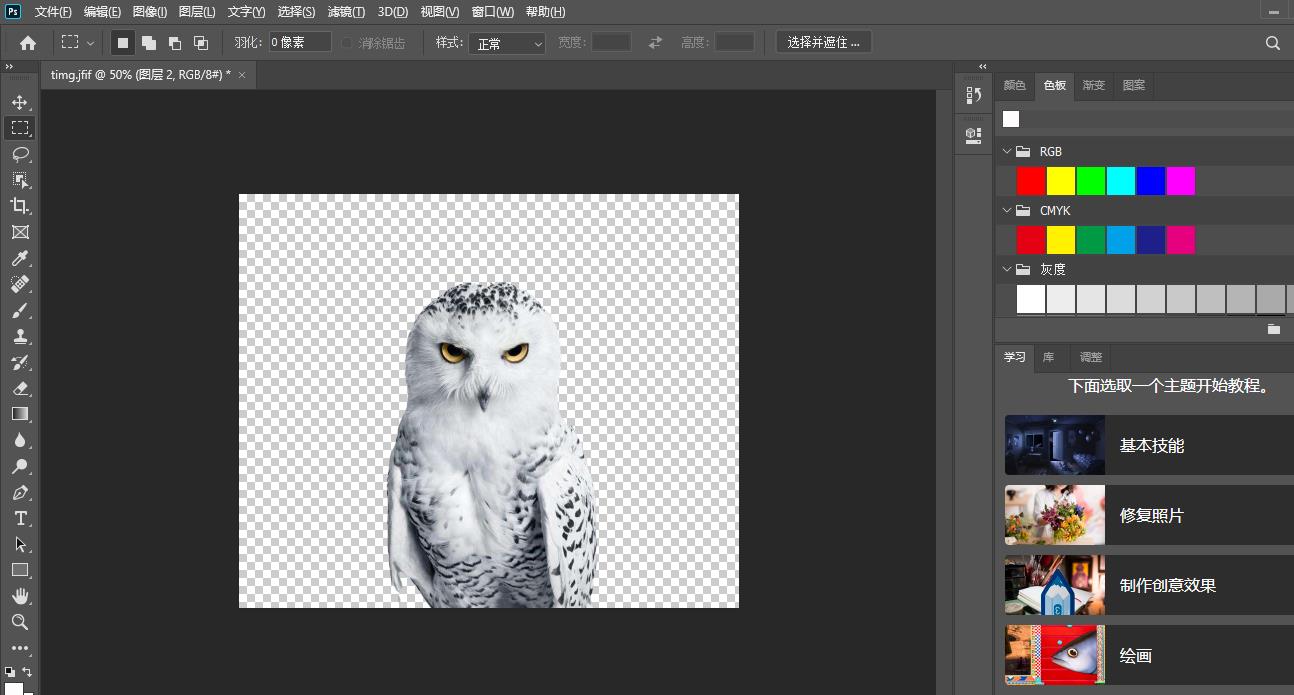The height and width of the screenshot is (695, 1294).
Task: Open the 文件(F) menu
Action: [53, 12]
